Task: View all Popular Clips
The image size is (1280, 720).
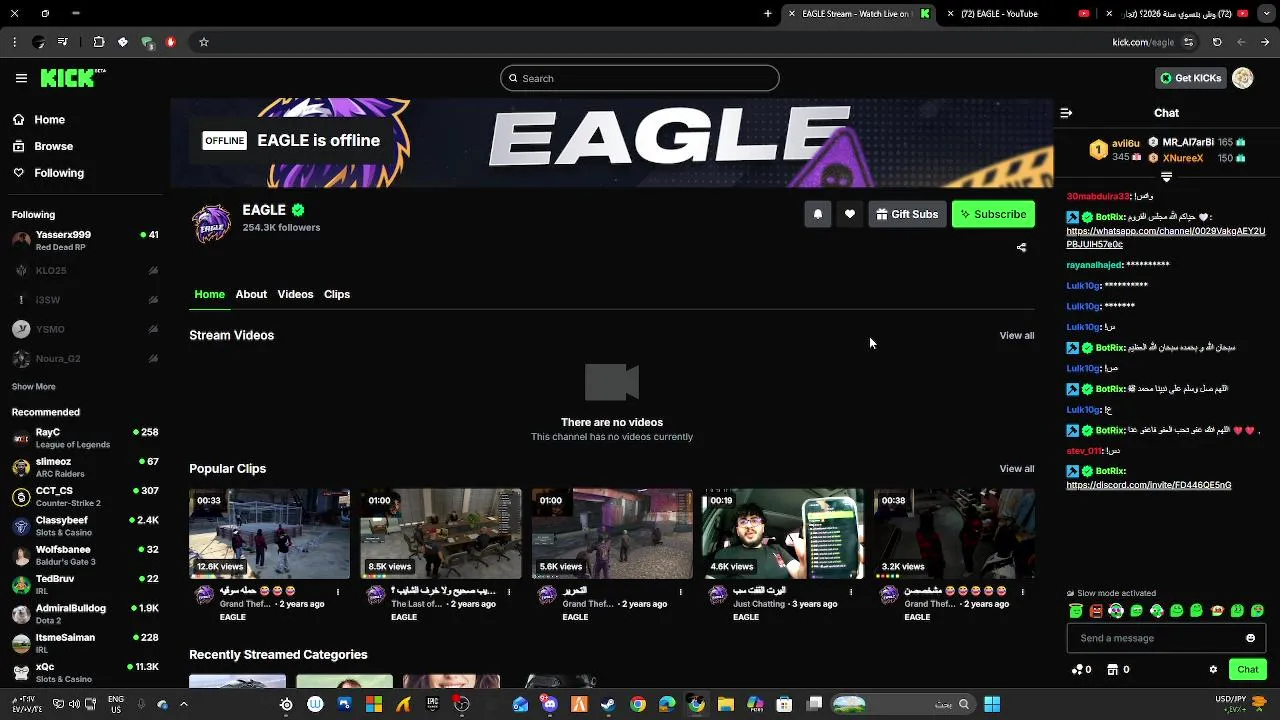Action: (x=1017, y=469)
